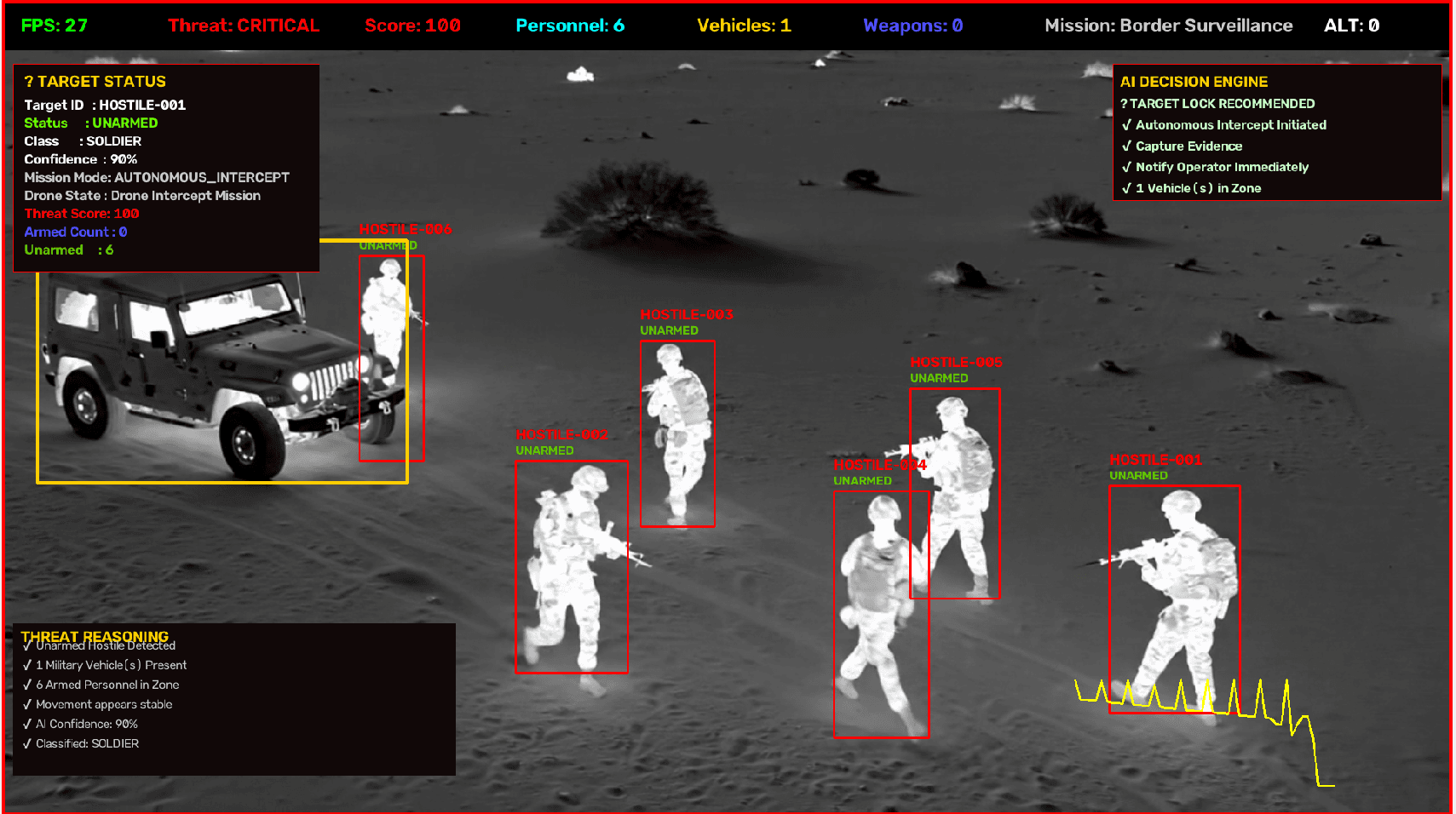Click UNARMED tag under HOSTILE-003
The height and width of the screenshot is (814, 1456).
[670, 331]
